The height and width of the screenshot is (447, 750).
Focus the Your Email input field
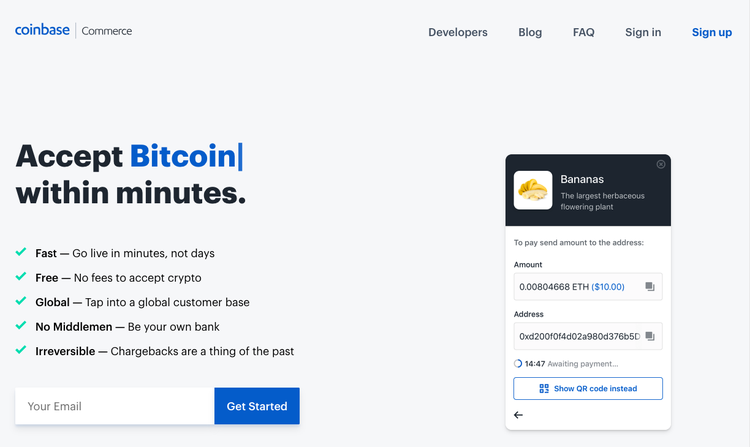[115, 406]
